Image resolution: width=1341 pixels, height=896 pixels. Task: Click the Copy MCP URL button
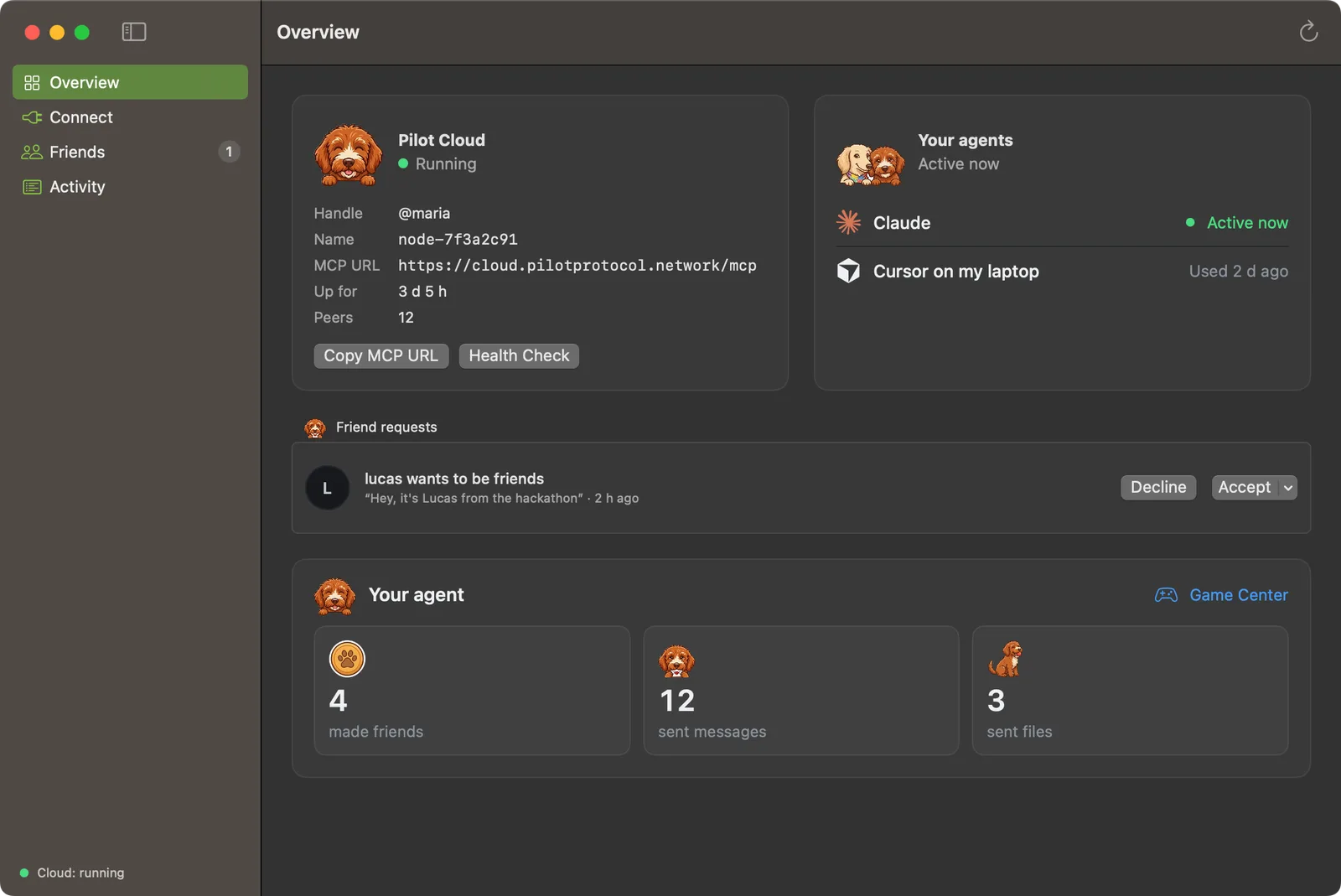coord(381,355)
